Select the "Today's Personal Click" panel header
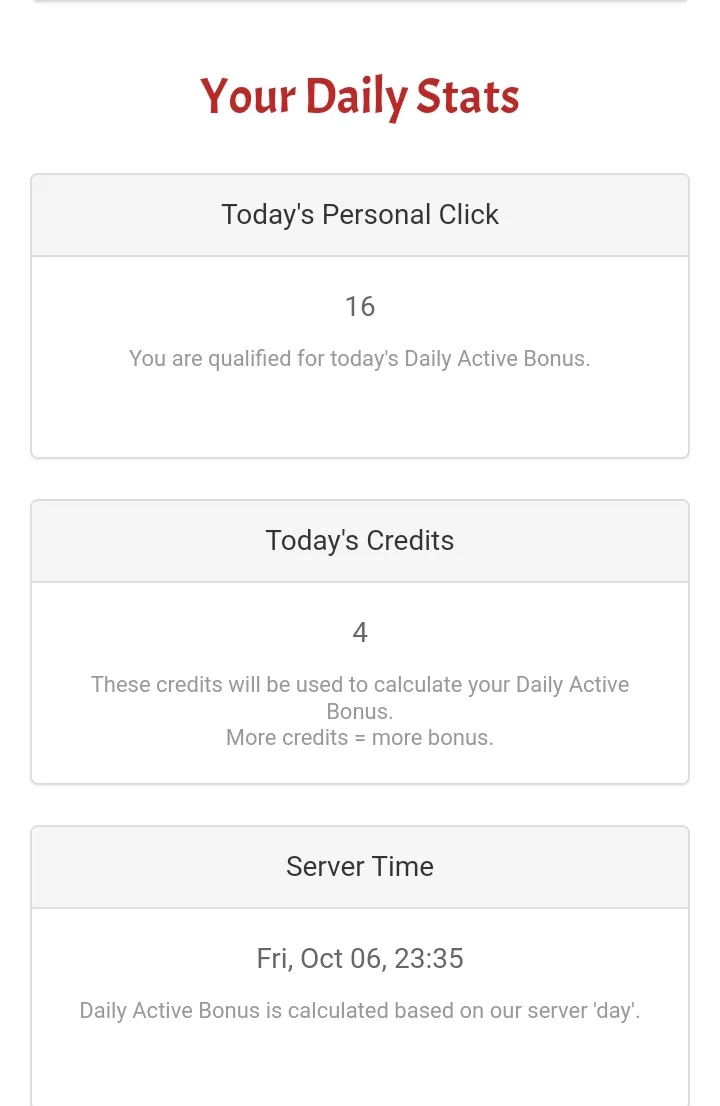Viewport: 720px width, 1106px height. click(x=360, y=215)
